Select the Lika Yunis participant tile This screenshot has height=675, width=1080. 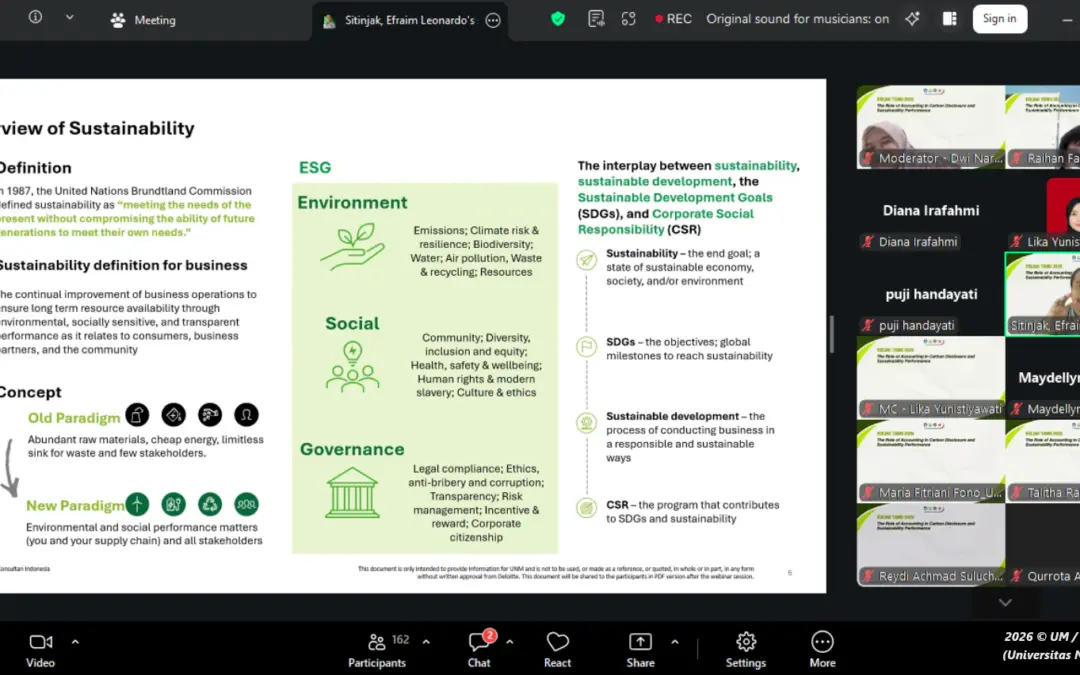tap(1043, 211)
